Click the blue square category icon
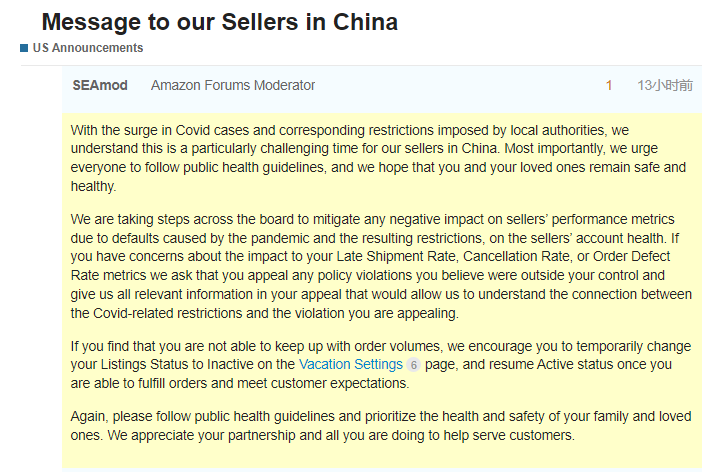 click(24, 48)
